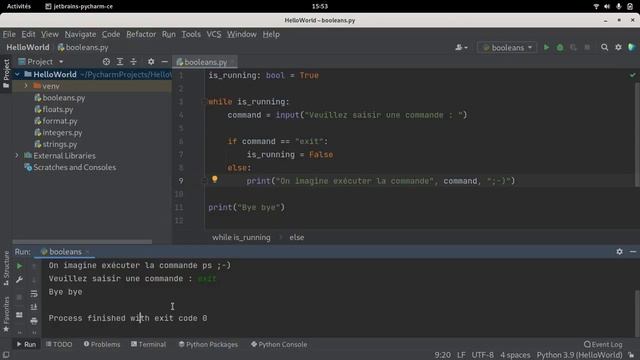Open the Terminal tool window

point(149,344)
